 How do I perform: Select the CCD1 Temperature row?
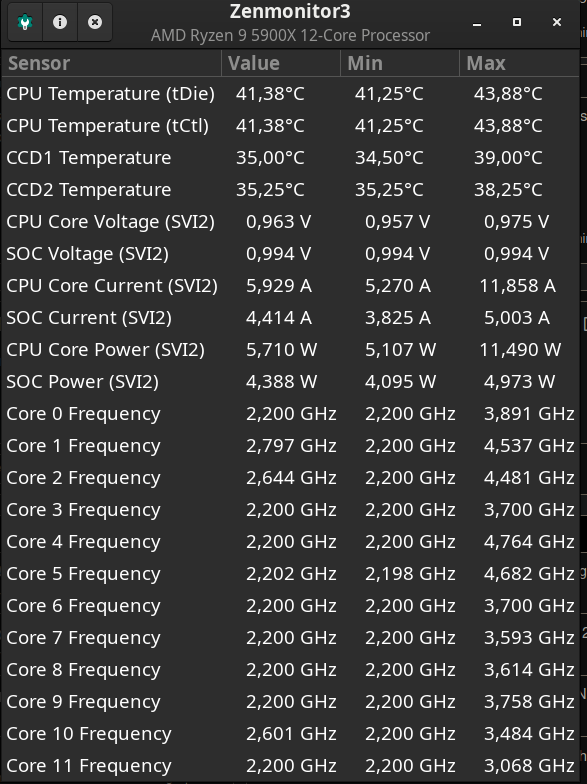coord(290,158)
